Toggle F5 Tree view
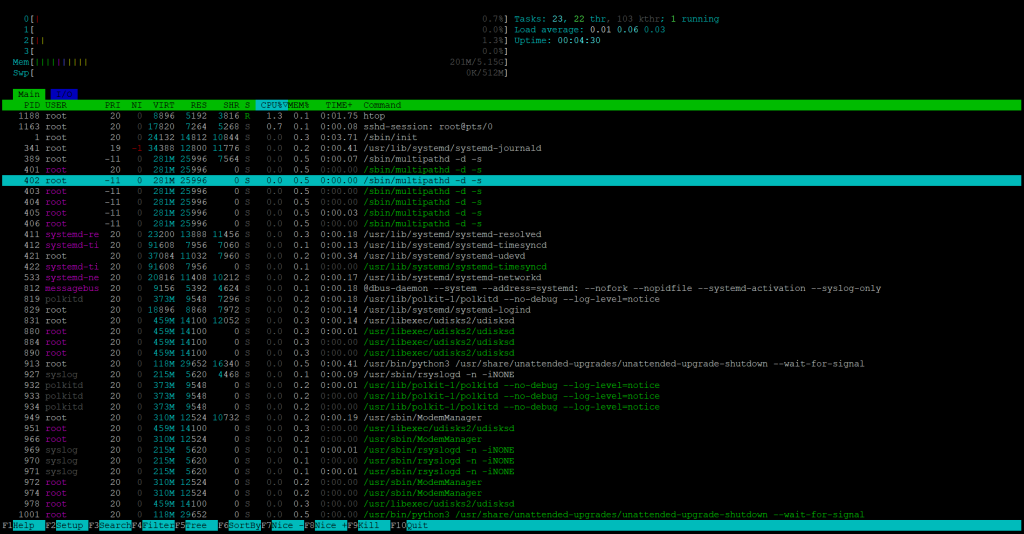 click(x=198, y=525)
